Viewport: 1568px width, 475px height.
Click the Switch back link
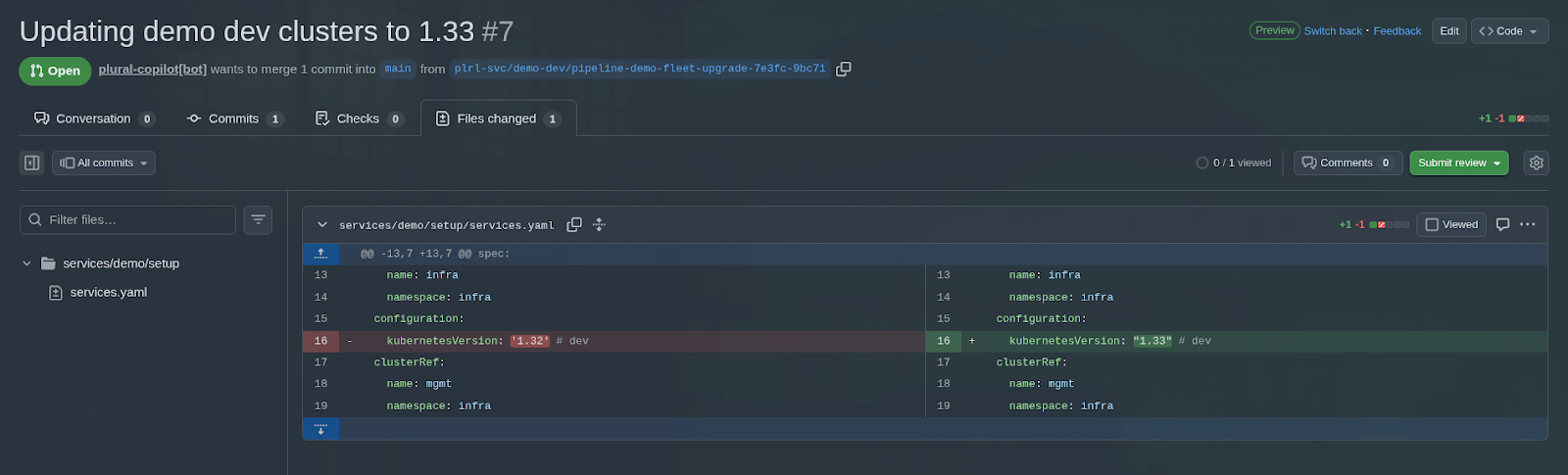point(1332,31)
